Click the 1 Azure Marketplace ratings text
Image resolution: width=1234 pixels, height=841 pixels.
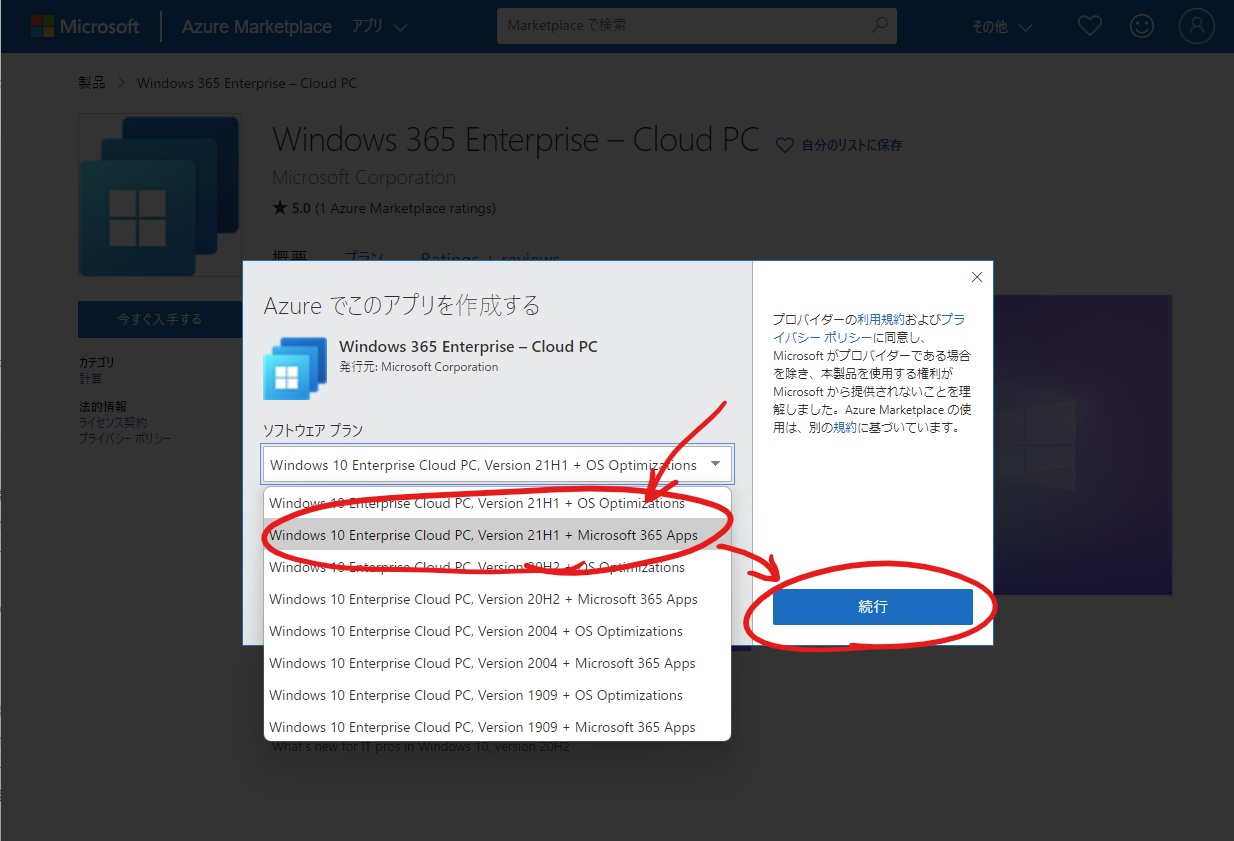pos(405,209)
